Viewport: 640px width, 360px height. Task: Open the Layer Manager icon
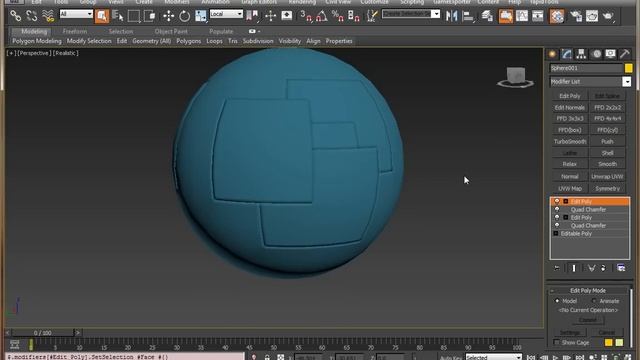click(487, 16)
